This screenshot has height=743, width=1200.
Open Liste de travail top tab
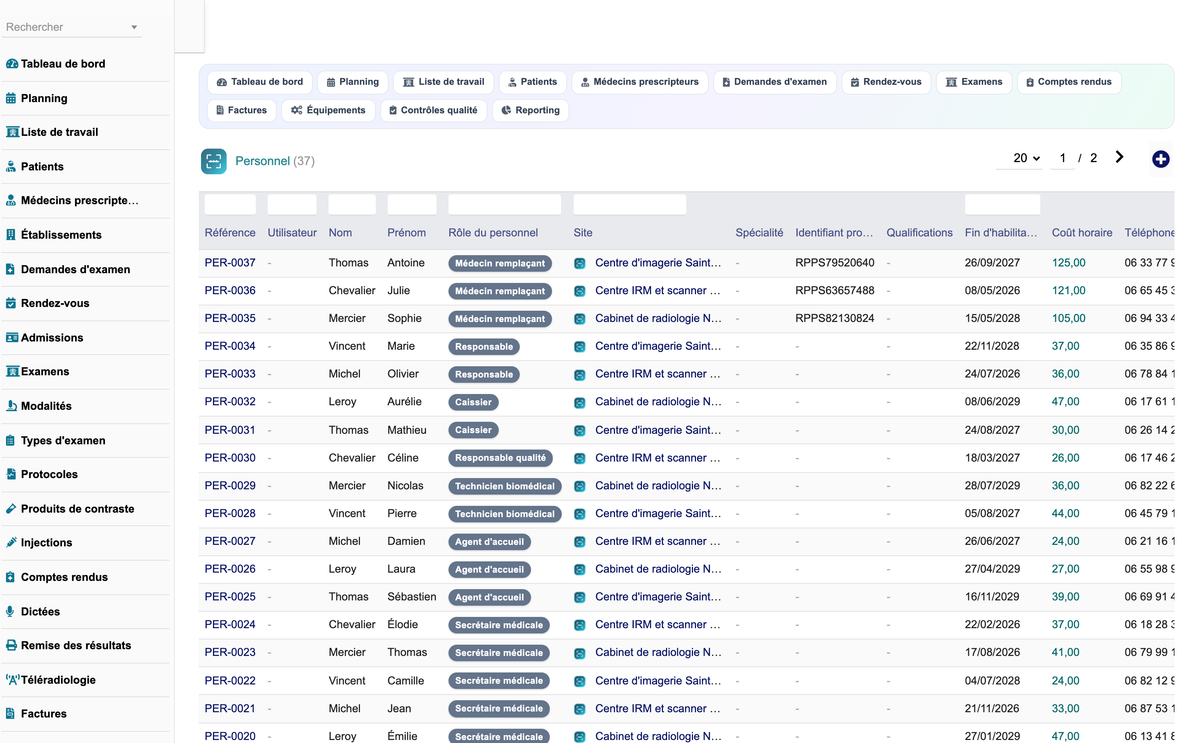pos(444,82)
